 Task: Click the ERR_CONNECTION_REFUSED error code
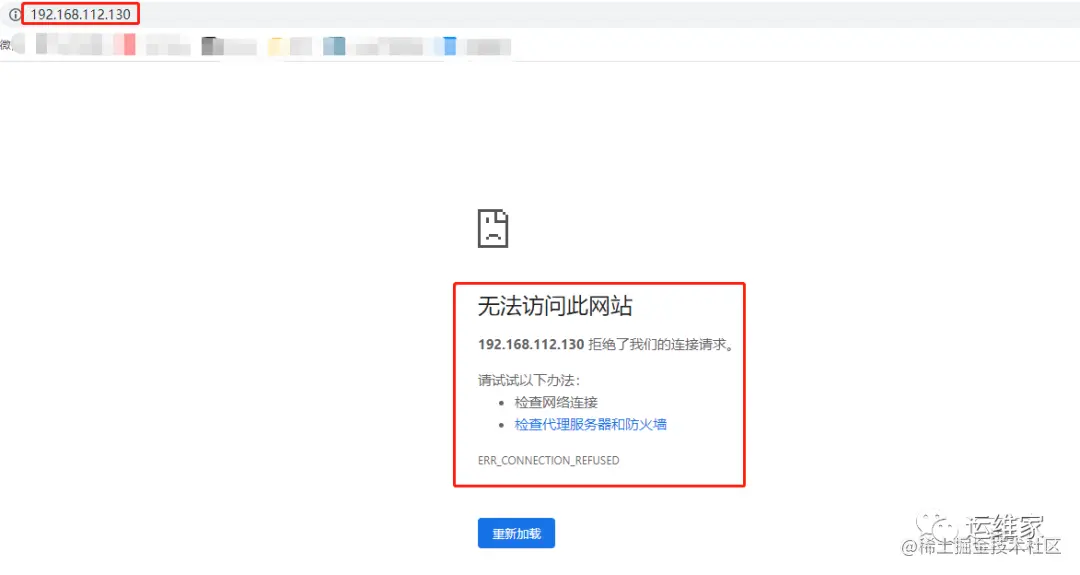[548, 460]
